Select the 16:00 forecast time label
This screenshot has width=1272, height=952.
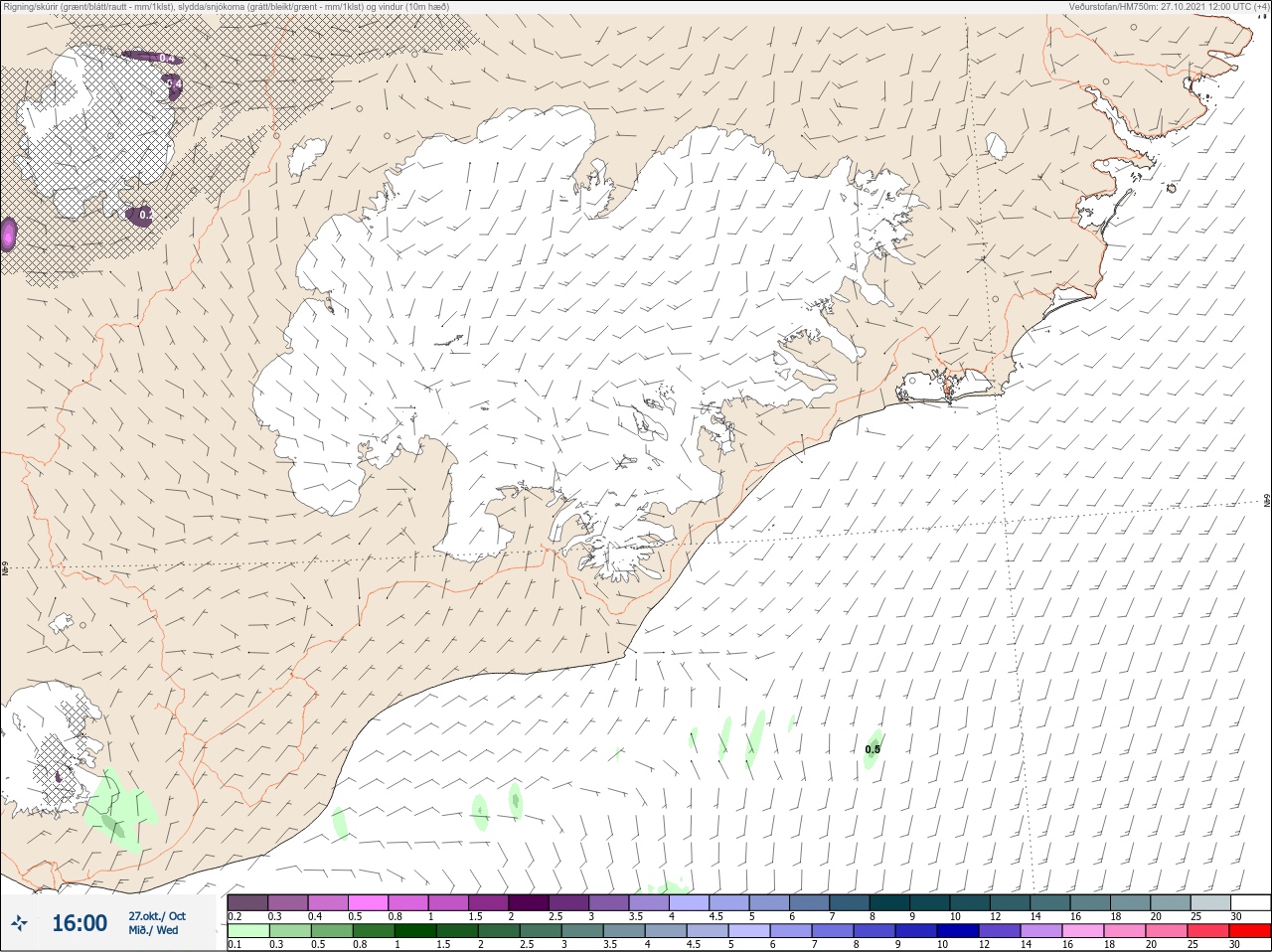click(x=79, y=923)
